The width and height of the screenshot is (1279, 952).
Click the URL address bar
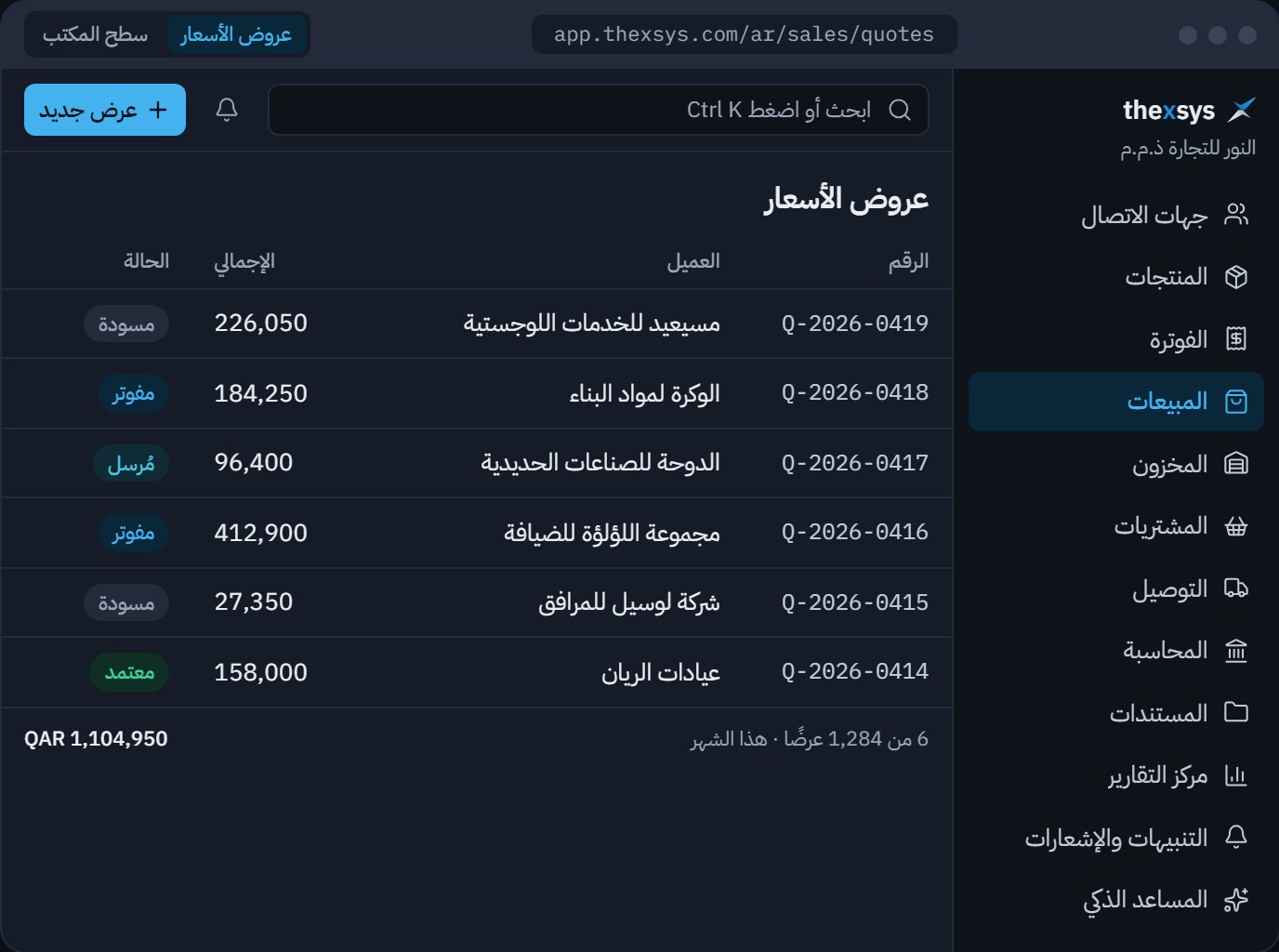click(744, 34)
